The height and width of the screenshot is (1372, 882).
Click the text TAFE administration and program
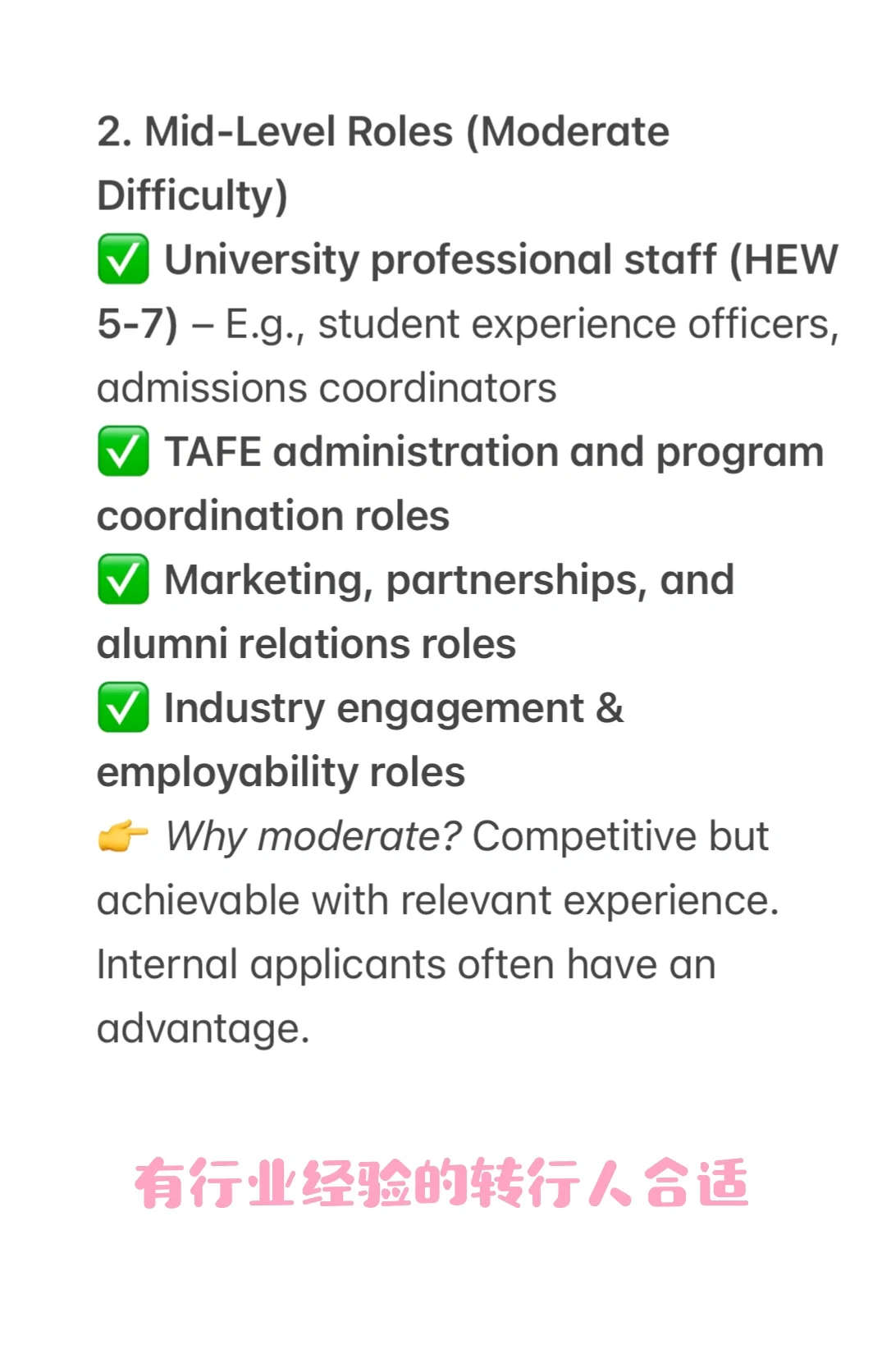click(495, 453)
